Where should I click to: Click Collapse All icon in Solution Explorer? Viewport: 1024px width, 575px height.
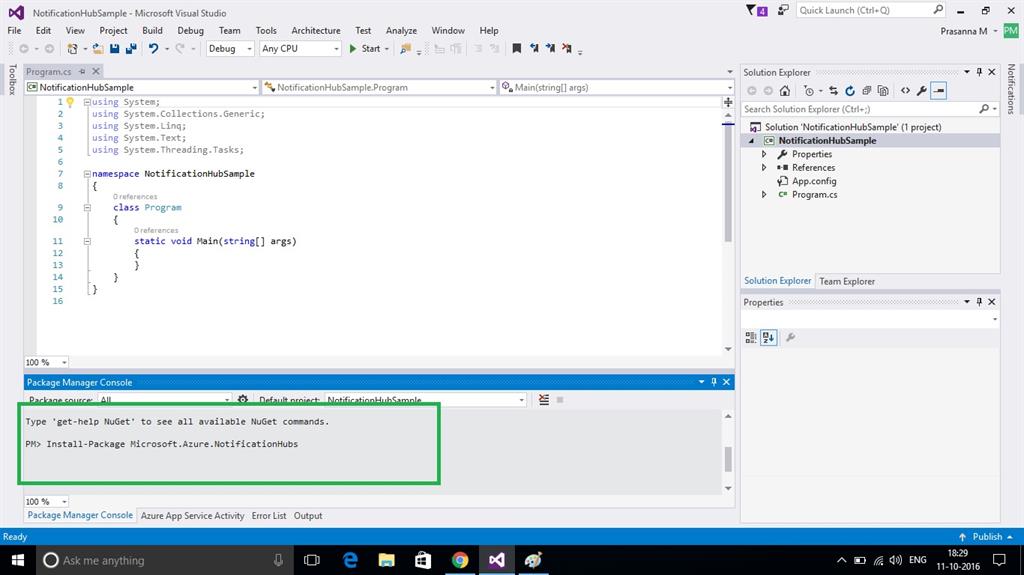coord(866,90)
